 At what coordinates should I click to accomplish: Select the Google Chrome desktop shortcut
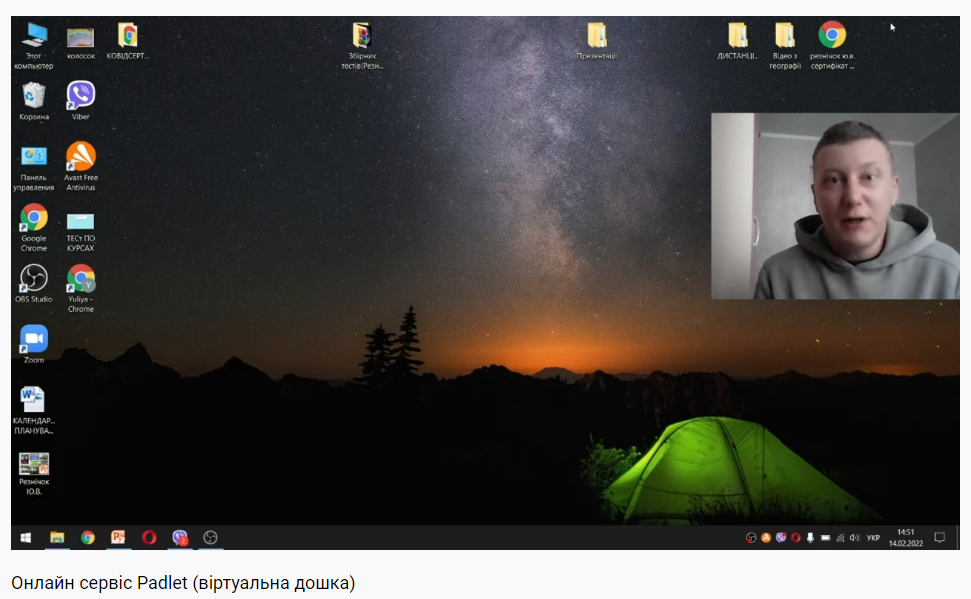33,227
